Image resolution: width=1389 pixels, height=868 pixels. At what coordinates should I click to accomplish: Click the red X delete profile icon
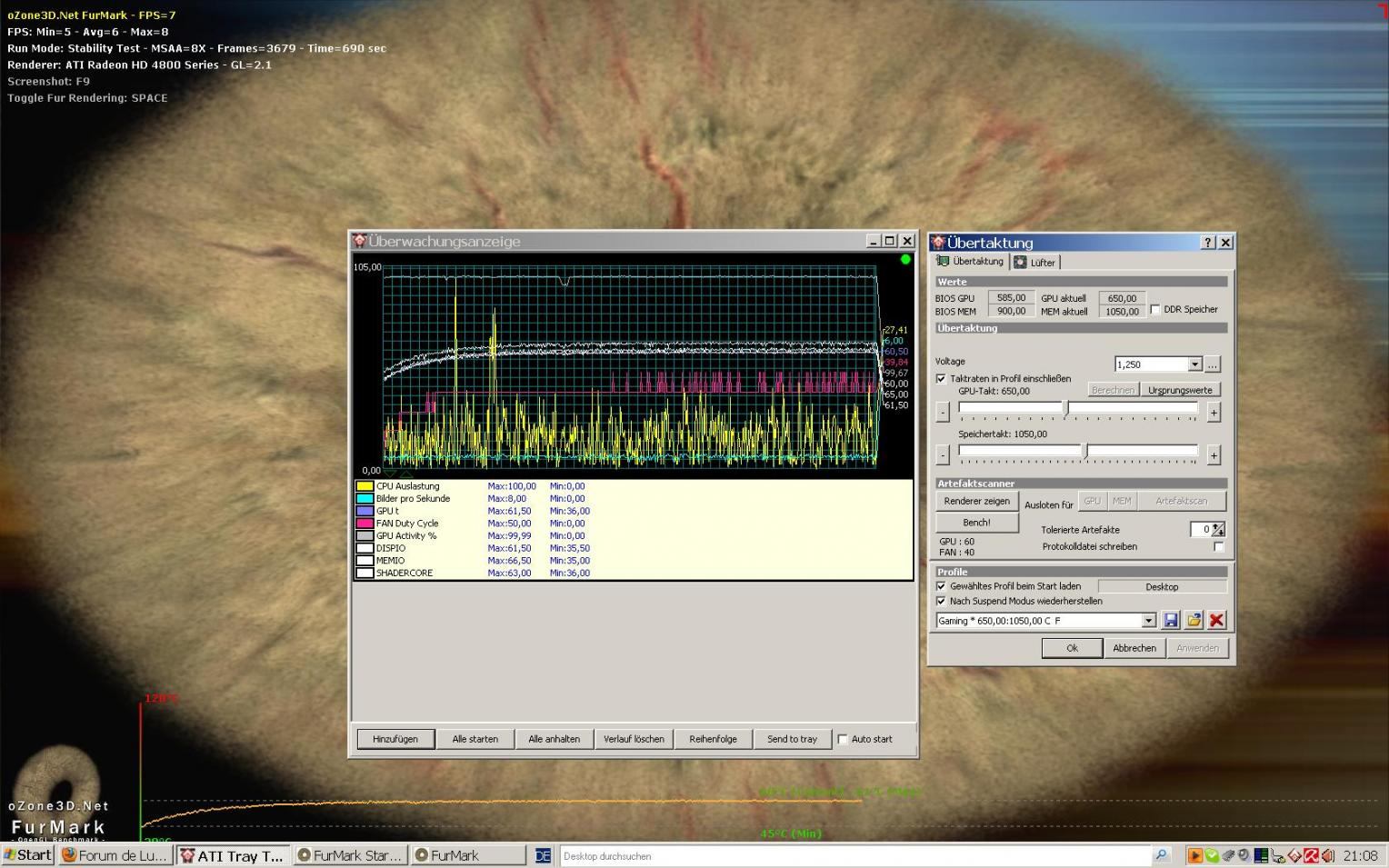pos(1216,620)
